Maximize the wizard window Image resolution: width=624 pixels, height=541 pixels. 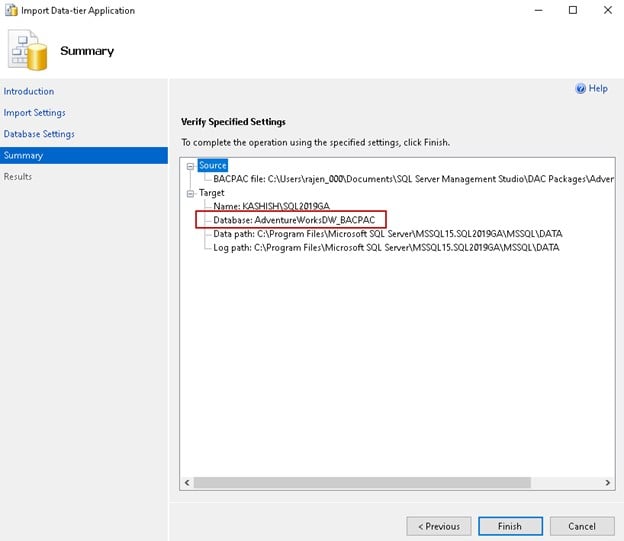pos(573,10)
